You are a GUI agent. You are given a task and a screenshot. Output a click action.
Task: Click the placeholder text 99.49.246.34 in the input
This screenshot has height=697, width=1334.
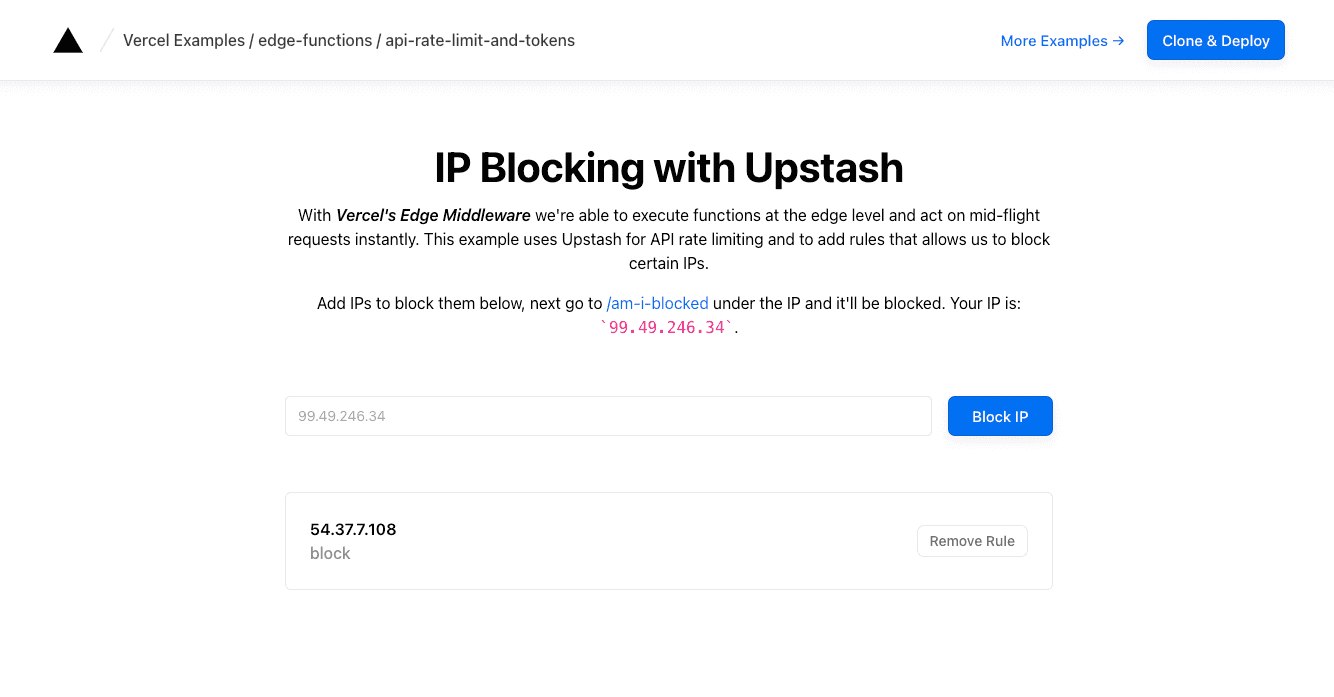point(340,416)
